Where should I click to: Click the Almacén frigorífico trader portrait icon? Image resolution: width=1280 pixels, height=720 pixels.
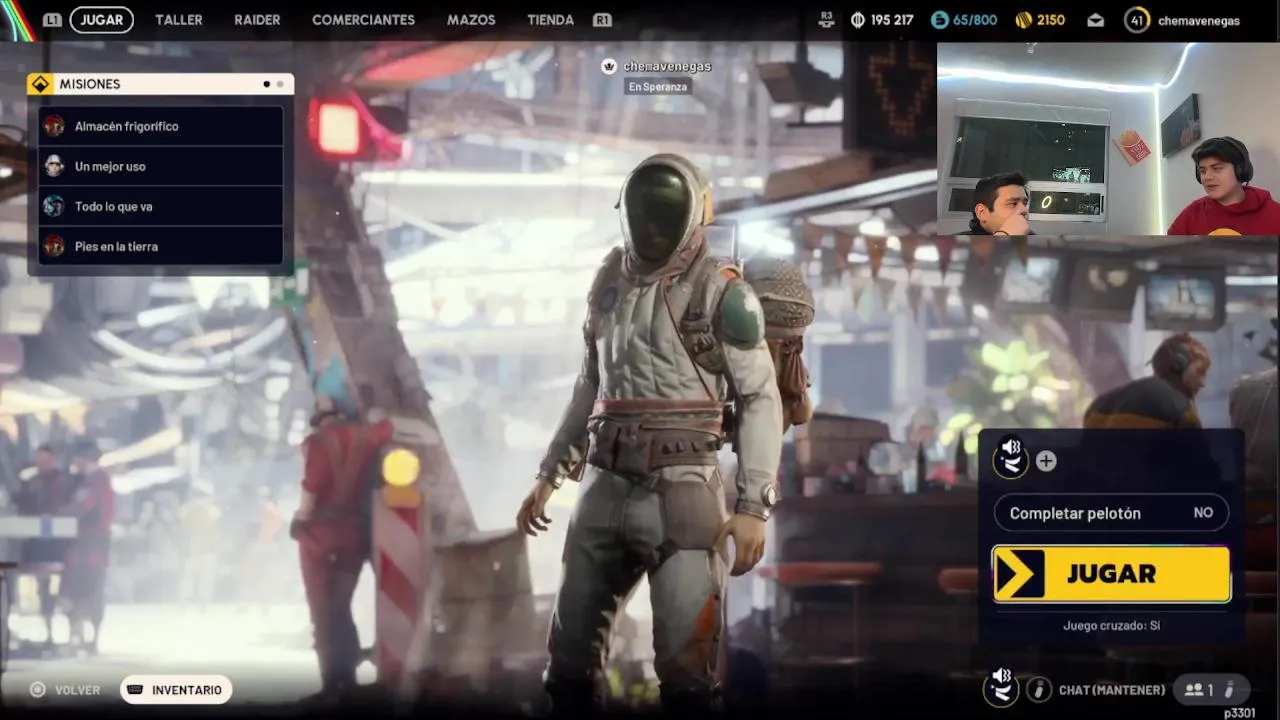[x=54, y=126]
